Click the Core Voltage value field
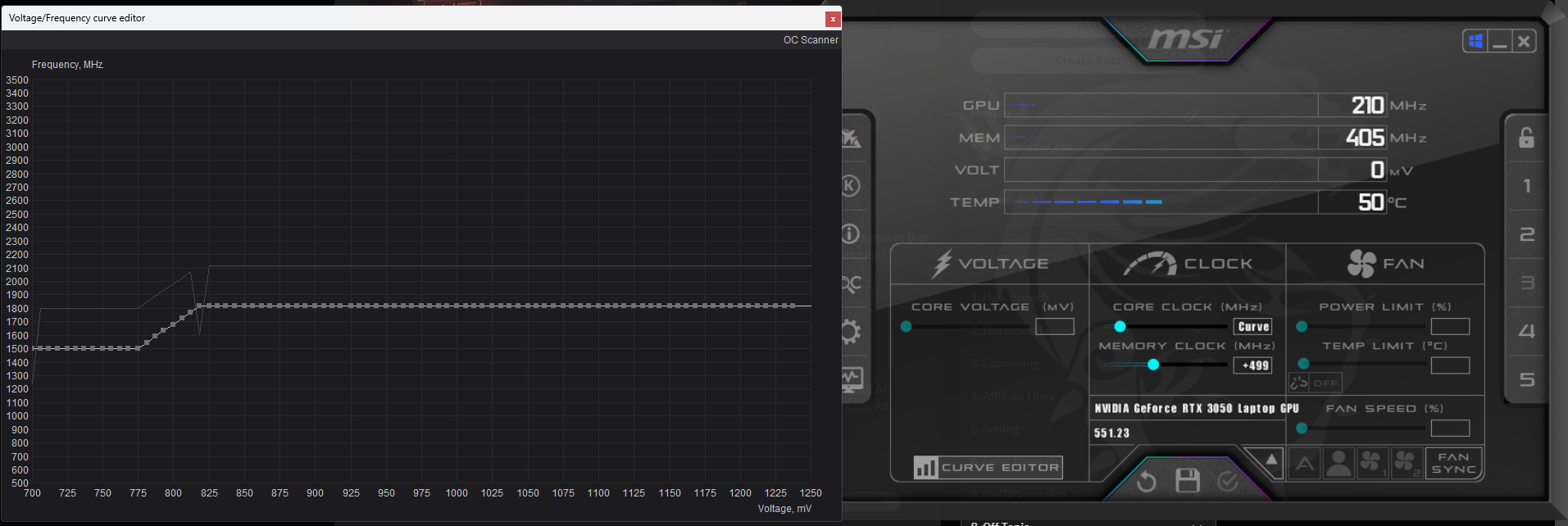 (x=1055, y=326)
